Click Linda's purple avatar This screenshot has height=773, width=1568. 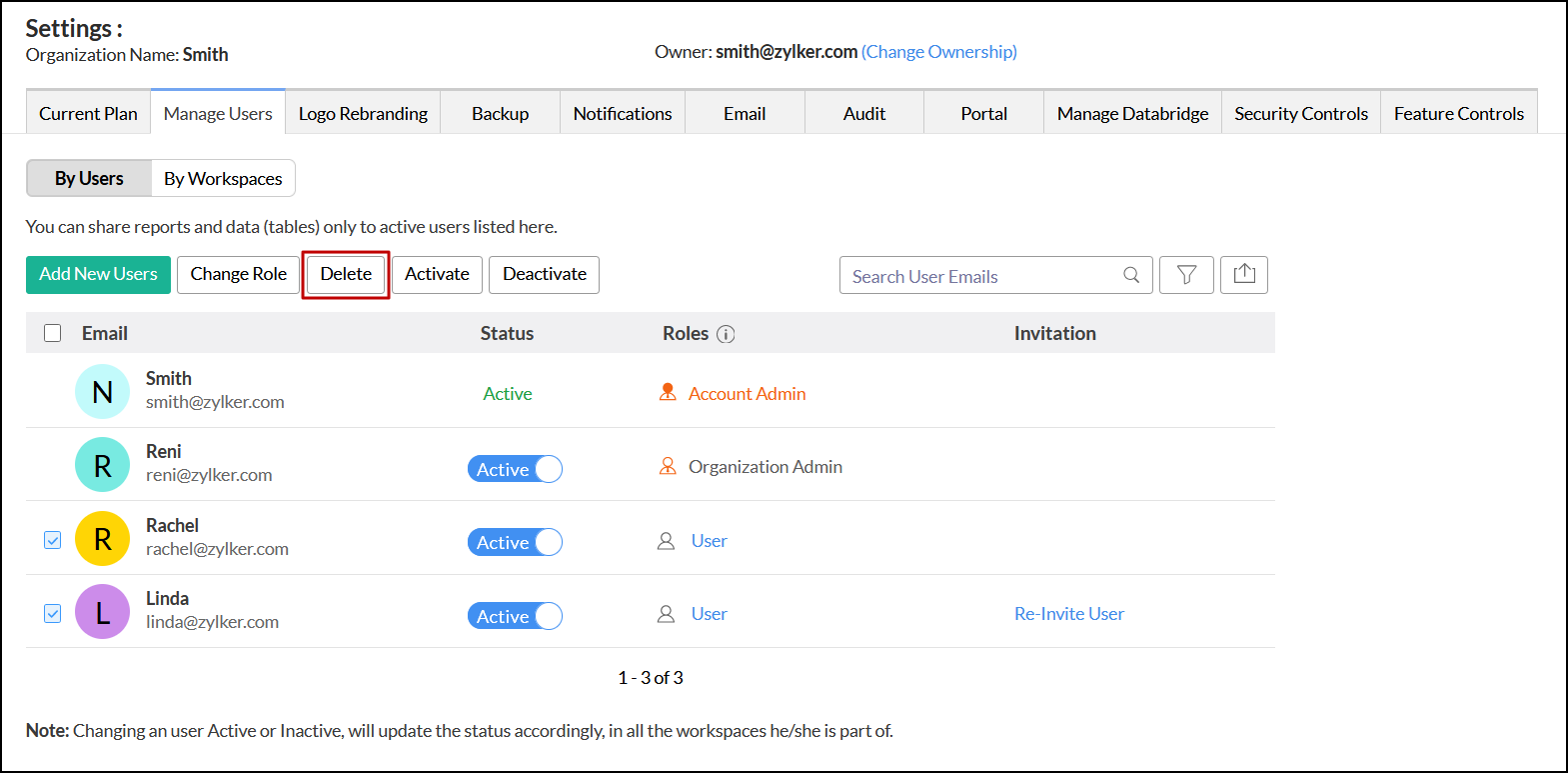tap(102, 612)
